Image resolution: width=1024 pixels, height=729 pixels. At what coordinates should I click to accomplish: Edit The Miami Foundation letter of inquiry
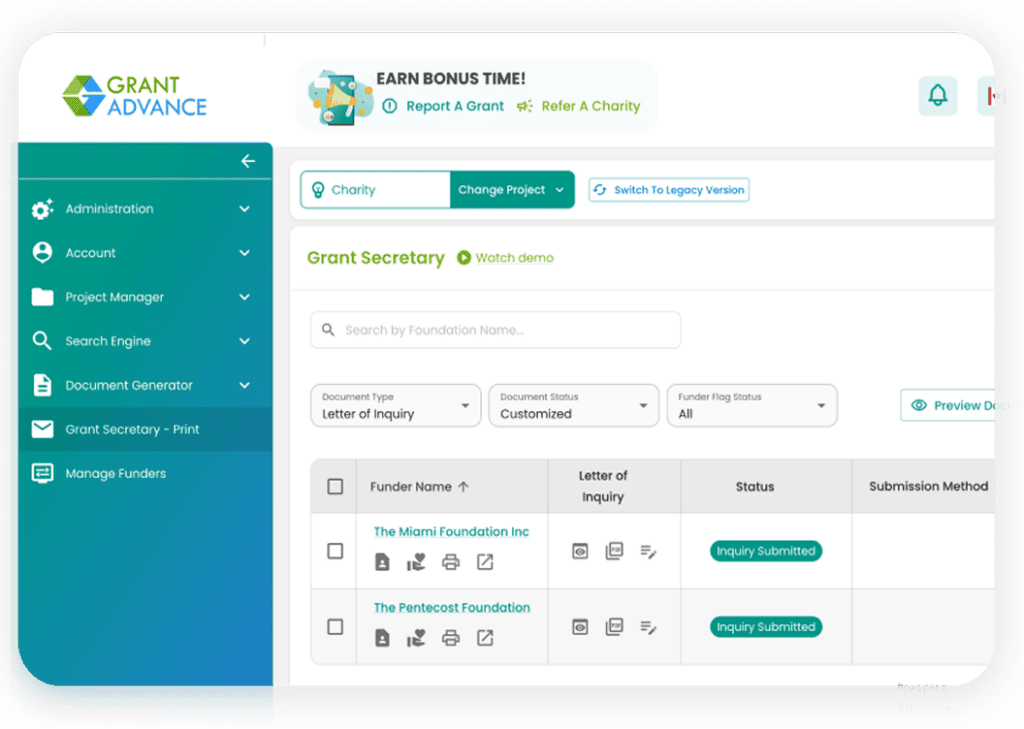tap(648, 551)
